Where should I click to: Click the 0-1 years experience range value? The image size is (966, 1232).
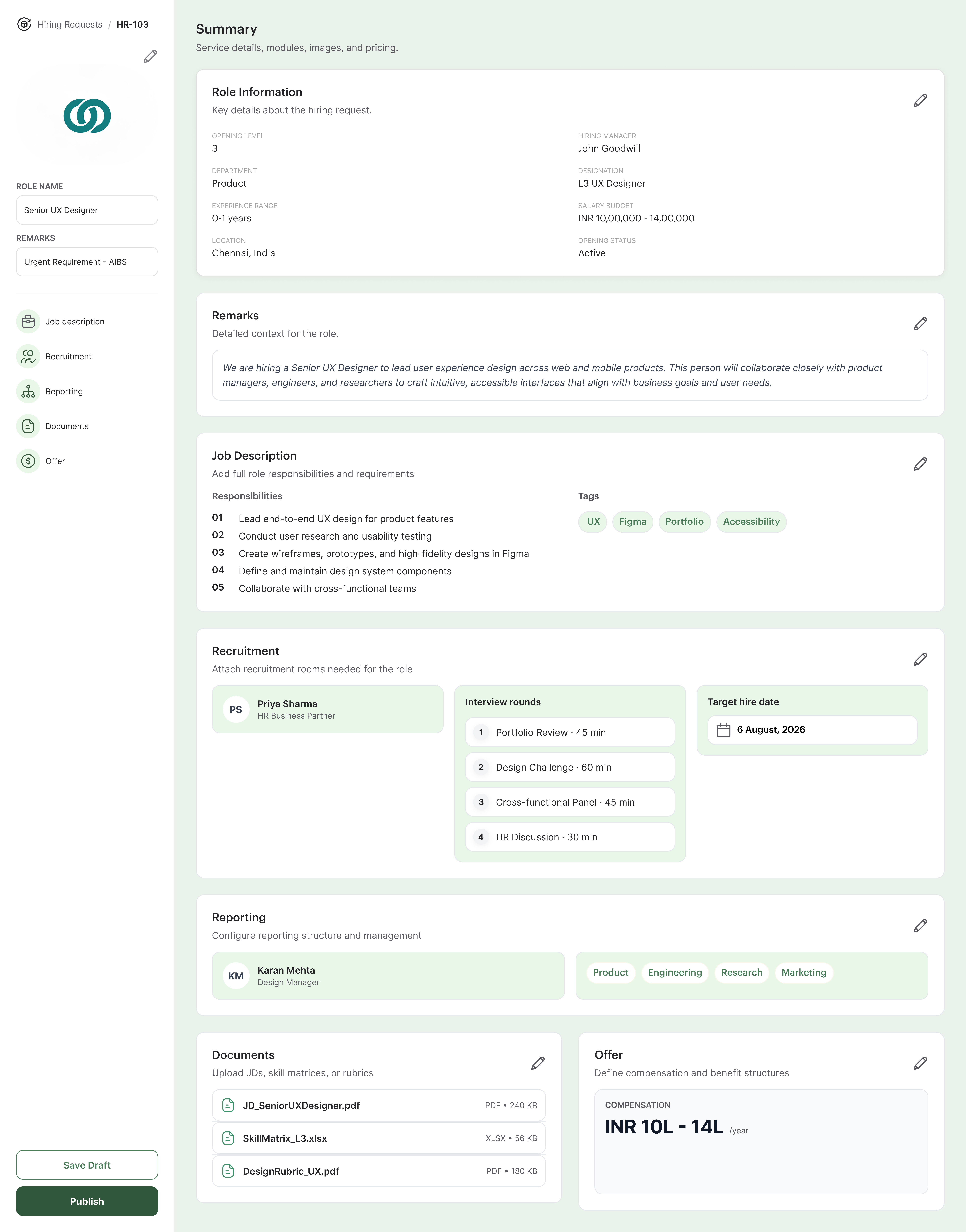coord(231,218)
